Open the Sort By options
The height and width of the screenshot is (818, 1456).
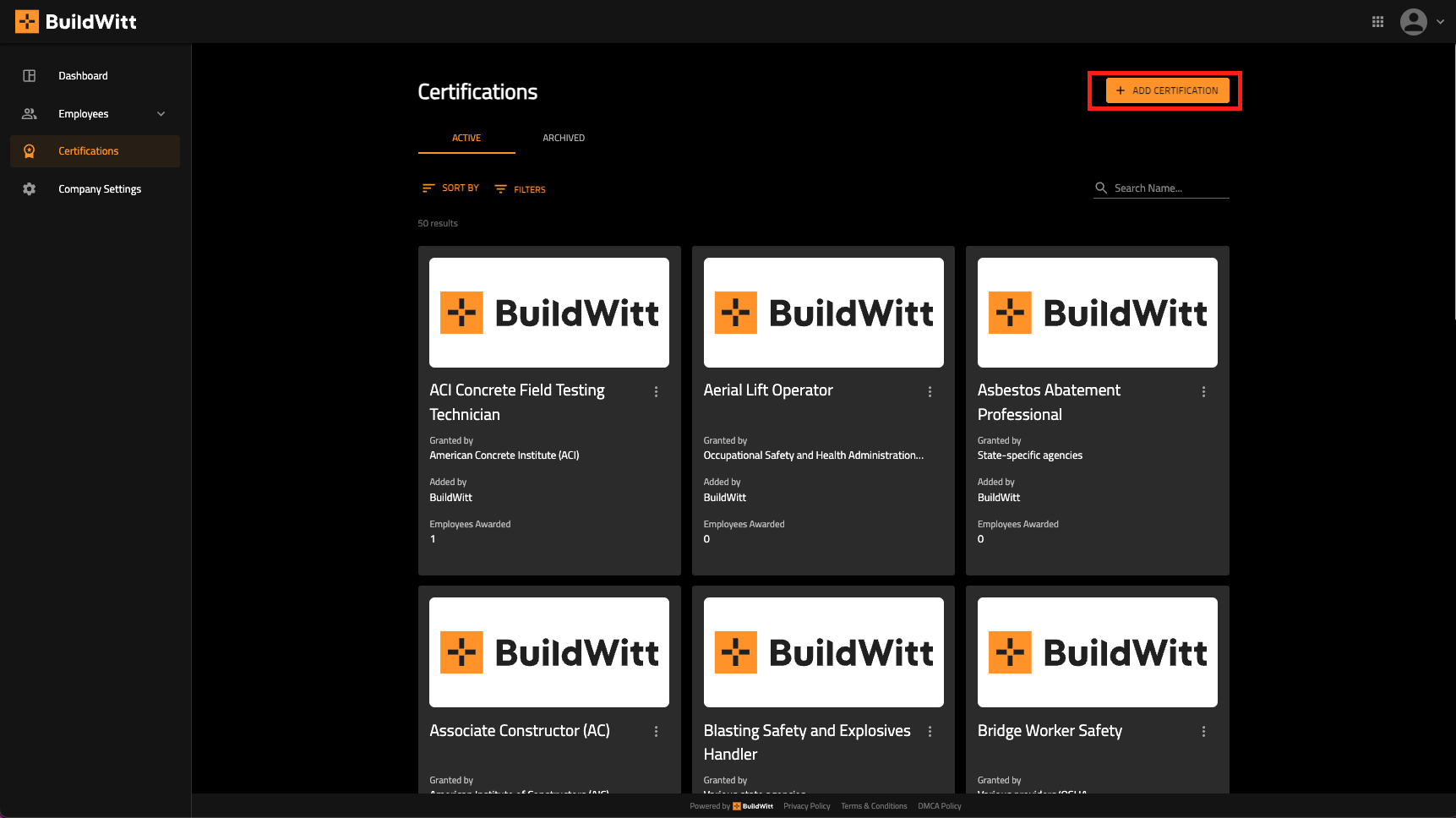click(450, 188)
